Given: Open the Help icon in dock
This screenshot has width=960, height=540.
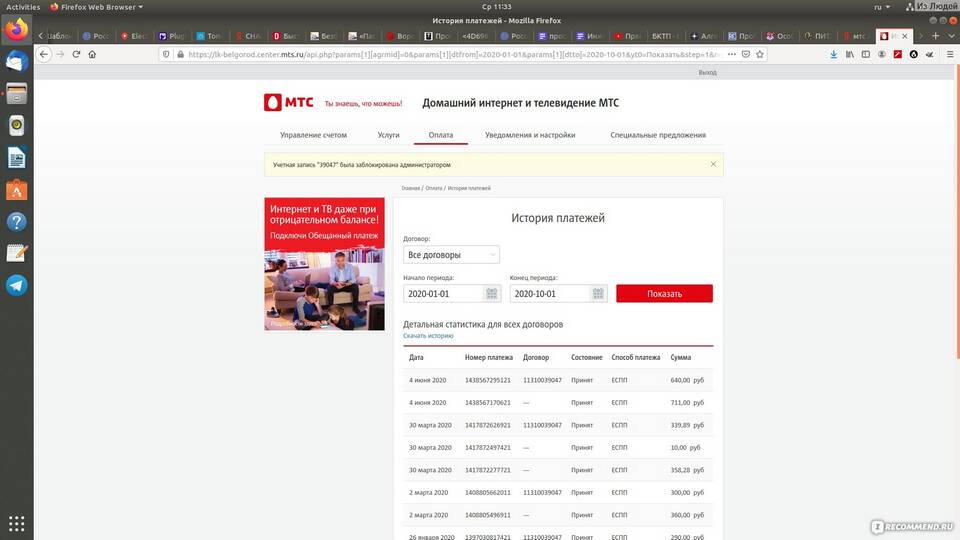Looking at the screenshot, I should (17, 222).
